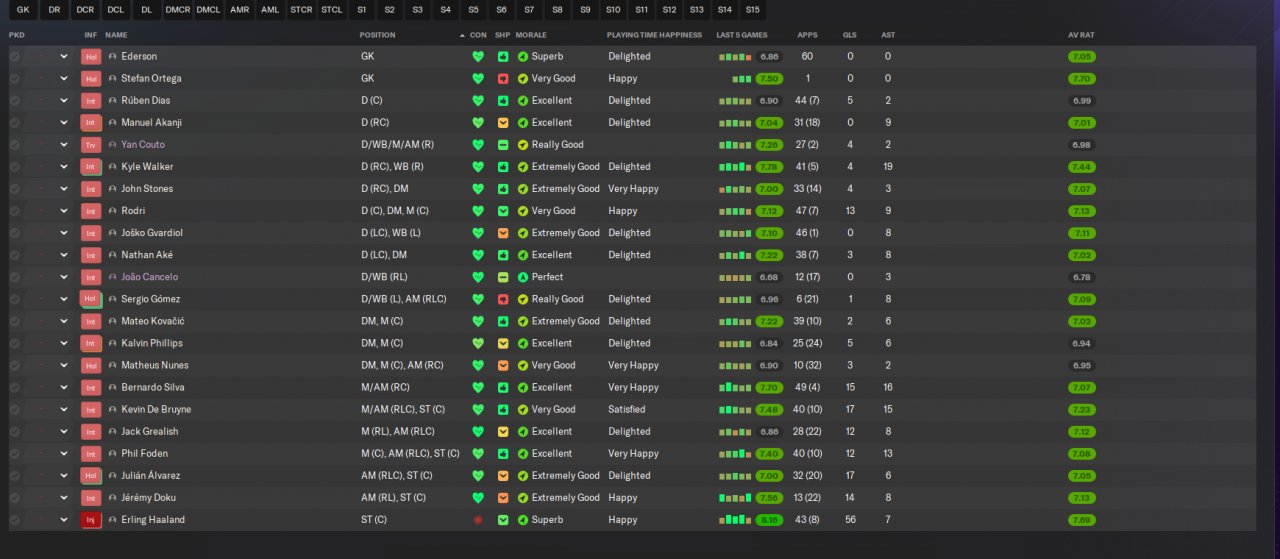Screen dimensions: 1280x559
Task: Click Rodri's green sharpness icon
Action: point(503,211)
